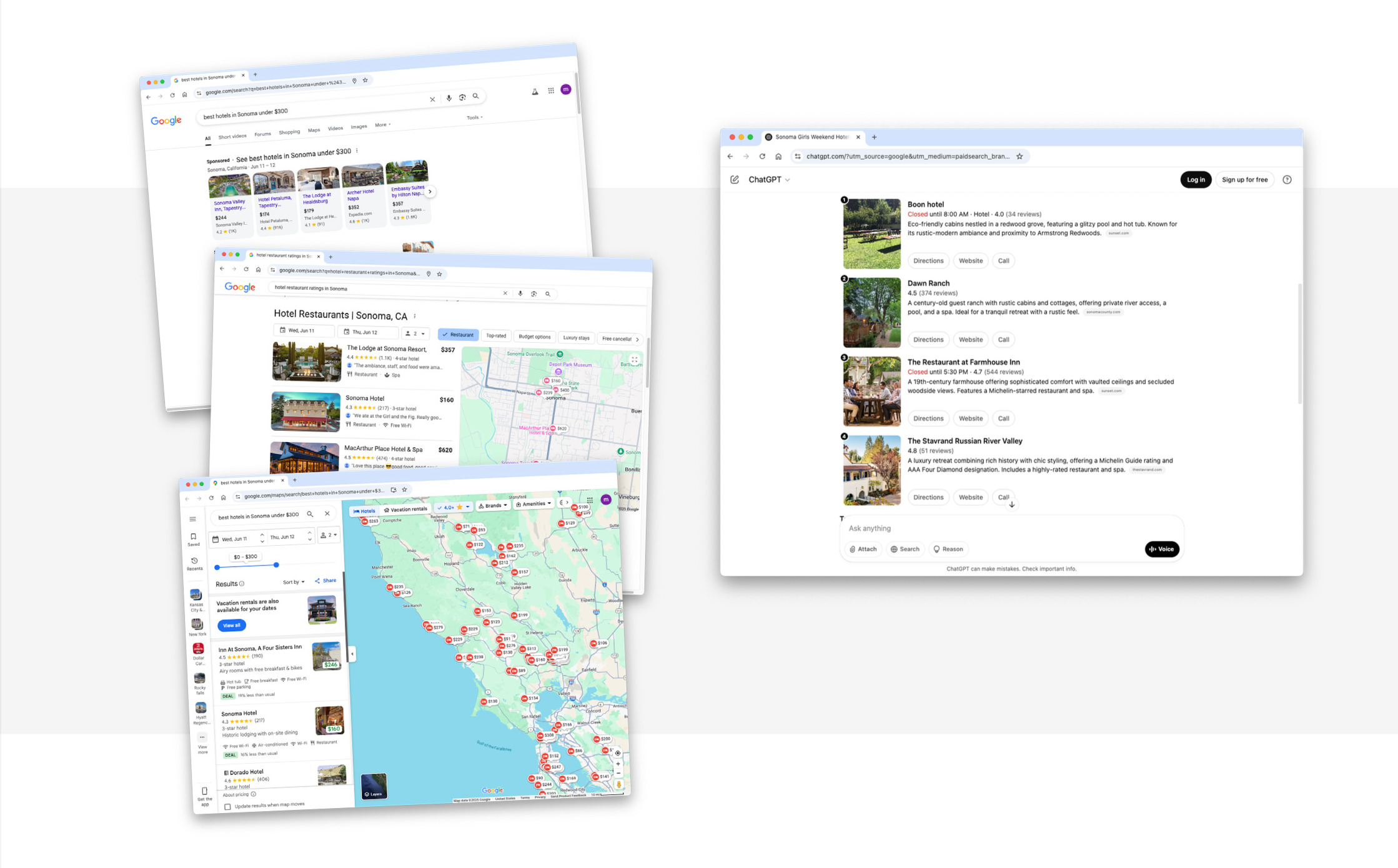Open the 4.0+ rating dropdown in Maps
Viewport: 1398px width, 868px height.
coord(454,507)
